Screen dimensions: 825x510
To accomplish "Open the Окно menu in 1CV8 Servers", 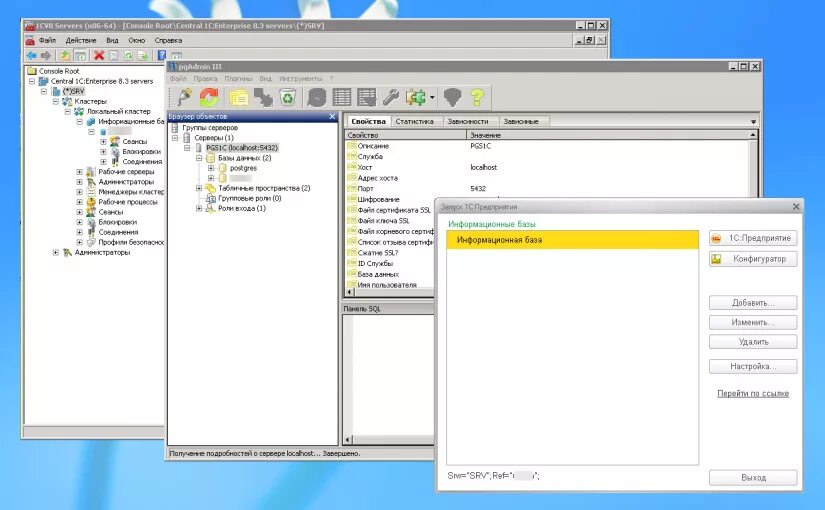I will coord(136,40).
